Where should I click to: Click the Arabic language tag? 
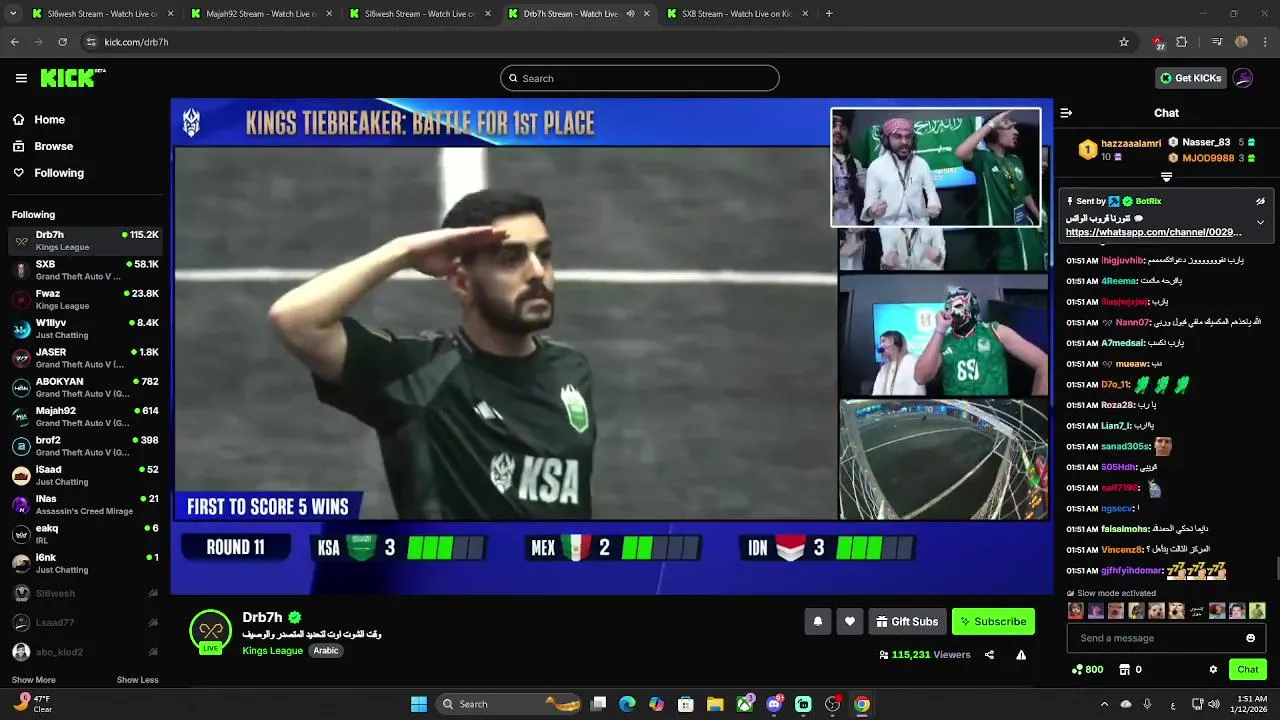point(326,650)
